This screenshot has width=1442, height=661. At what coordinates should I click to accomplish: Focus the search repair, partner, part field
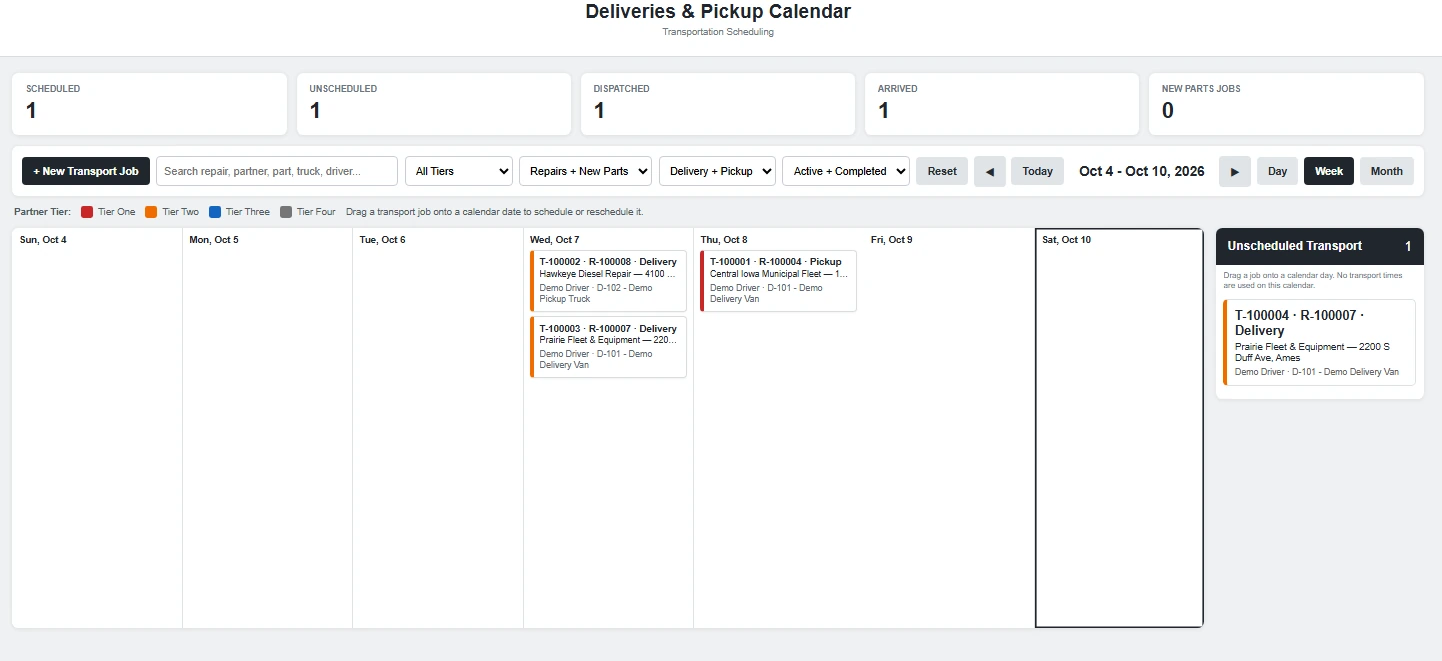277,171
